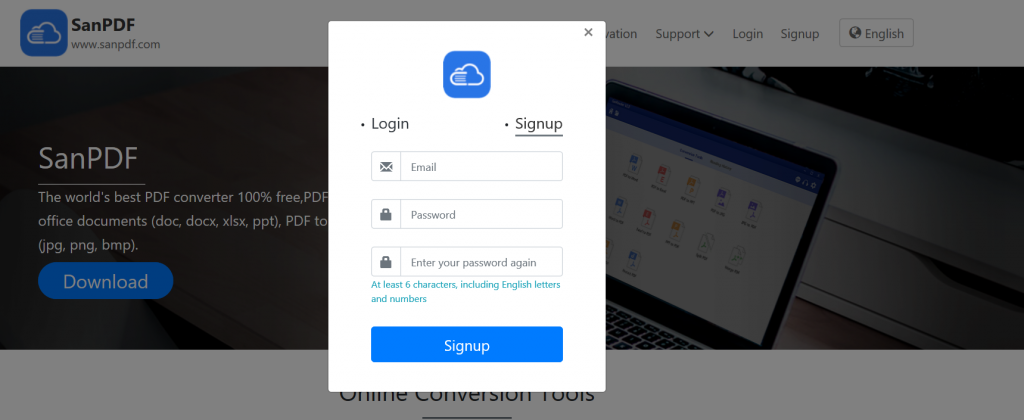The width and height of the screenshot is (1024, 420).
Task: Select the Signup tab in dialog
Action: (539, 123)
